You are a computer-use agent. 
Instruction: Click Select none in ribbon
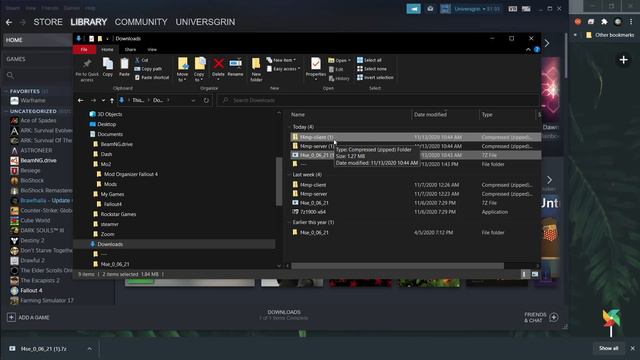coord(371,69)
